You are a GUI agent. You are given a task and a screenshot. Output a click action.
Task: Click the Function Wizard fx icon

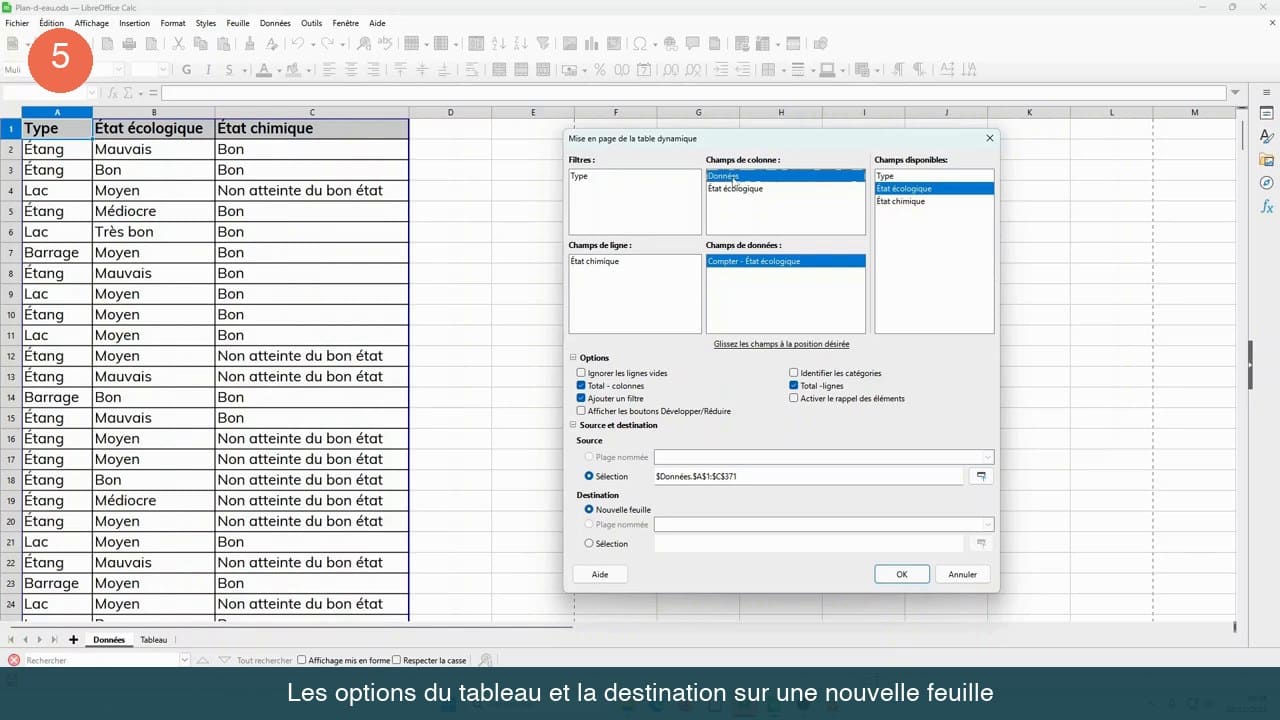pyautogui.click(x=113, y=93)
